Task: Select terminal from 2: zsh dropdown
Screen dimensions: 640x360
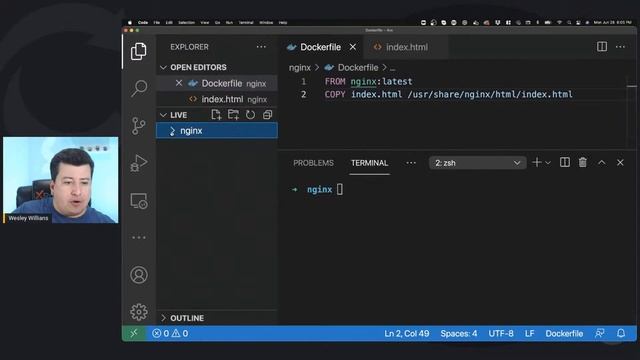Action: tap(477, 163)
